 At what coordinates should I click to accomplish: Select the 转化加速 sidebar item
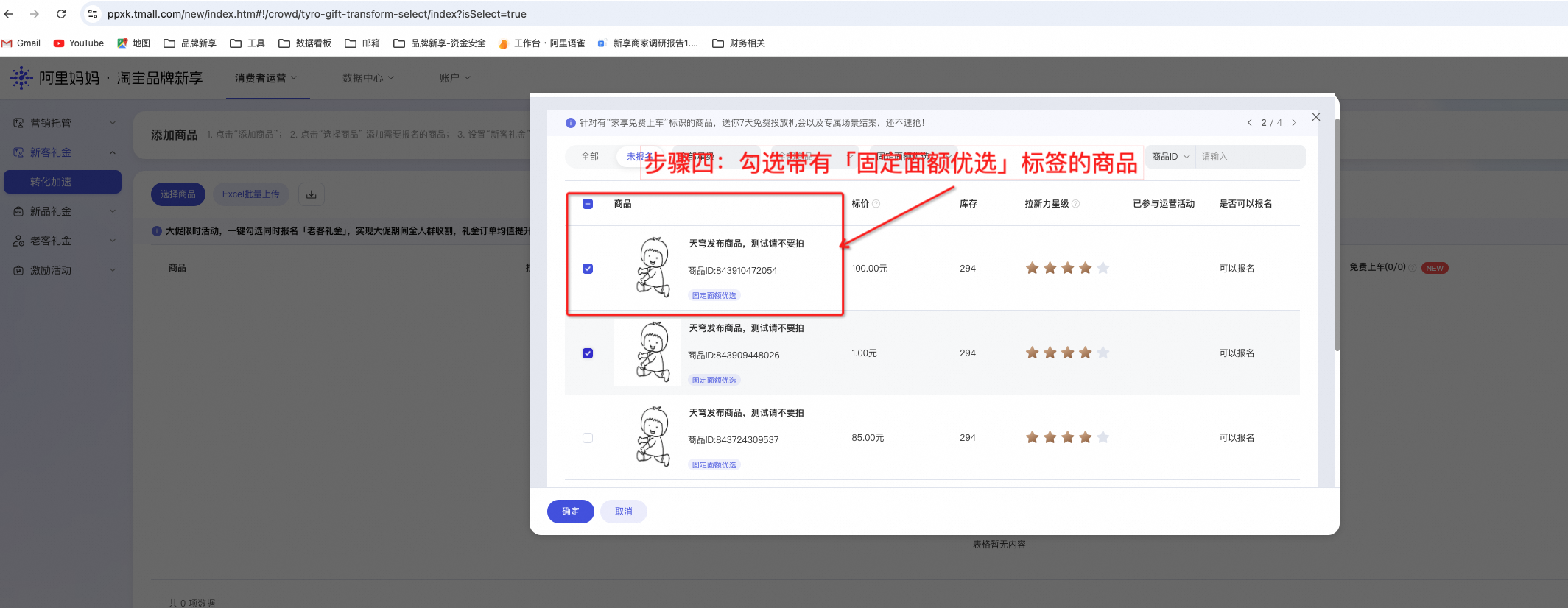click(63, 182)
